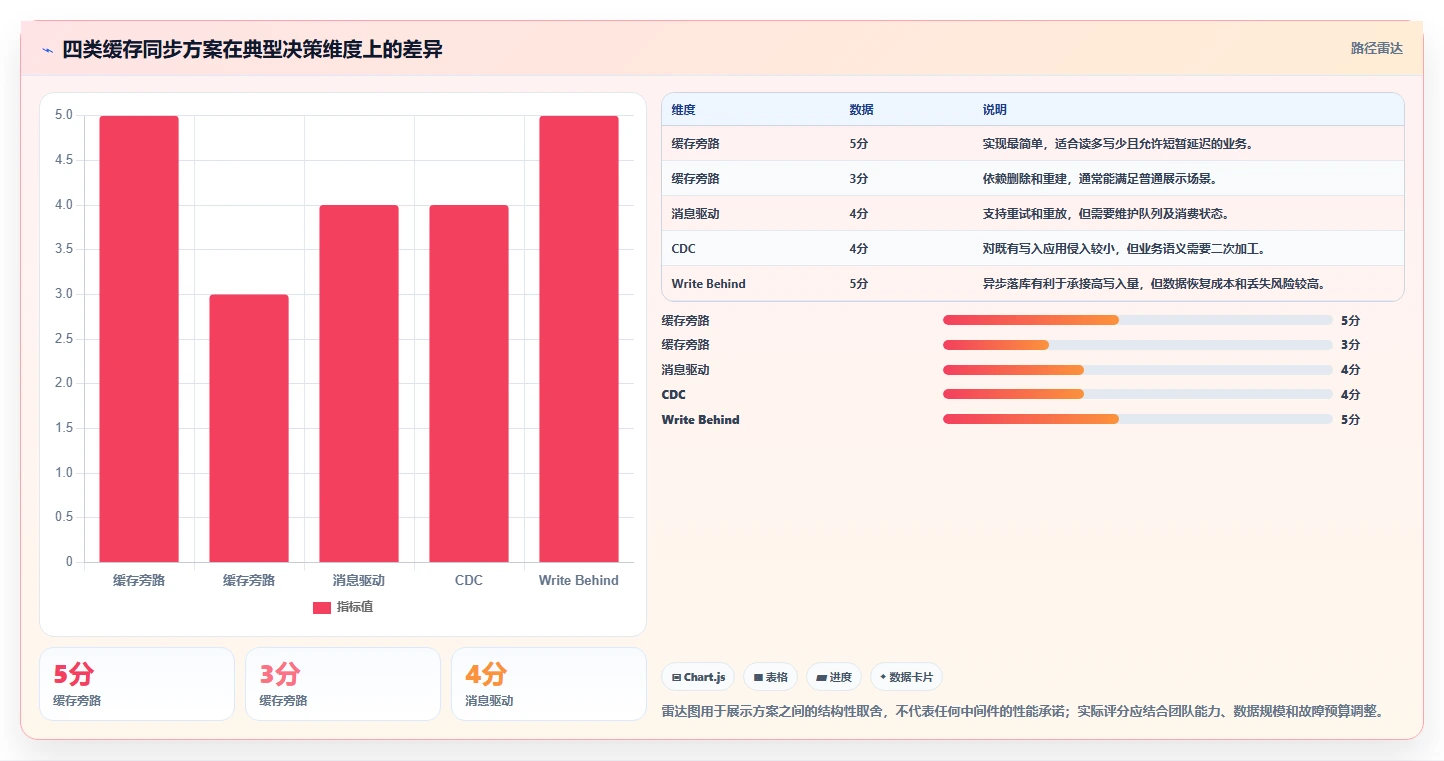This screenshot has width=1444, height=761.
Task: Click the 说明 table column header
Action: pos(995,109)
